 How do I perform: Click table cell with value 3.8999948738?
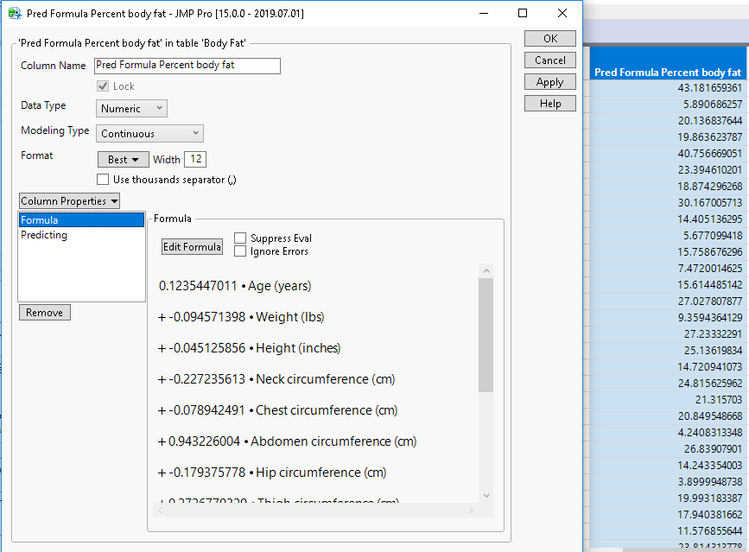(x=667, y=482)
